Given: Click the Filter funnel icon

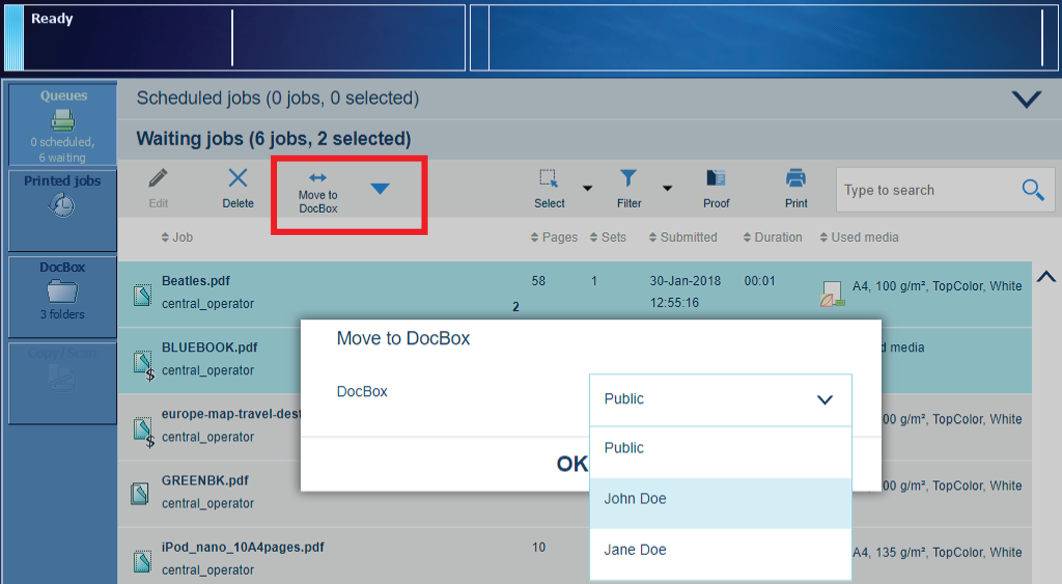Looking at the screenshot, I should click(x=628, y=179).
